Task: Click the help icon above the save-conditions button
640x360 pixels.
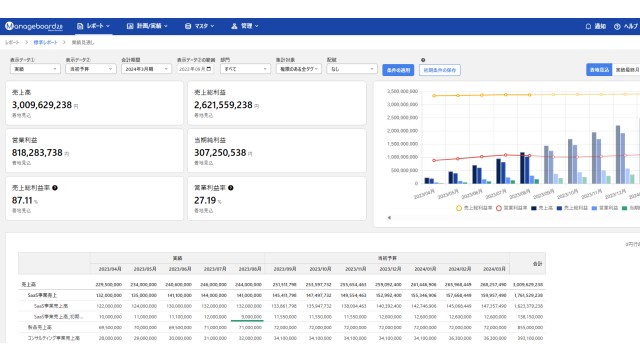Action: point(423,60)
